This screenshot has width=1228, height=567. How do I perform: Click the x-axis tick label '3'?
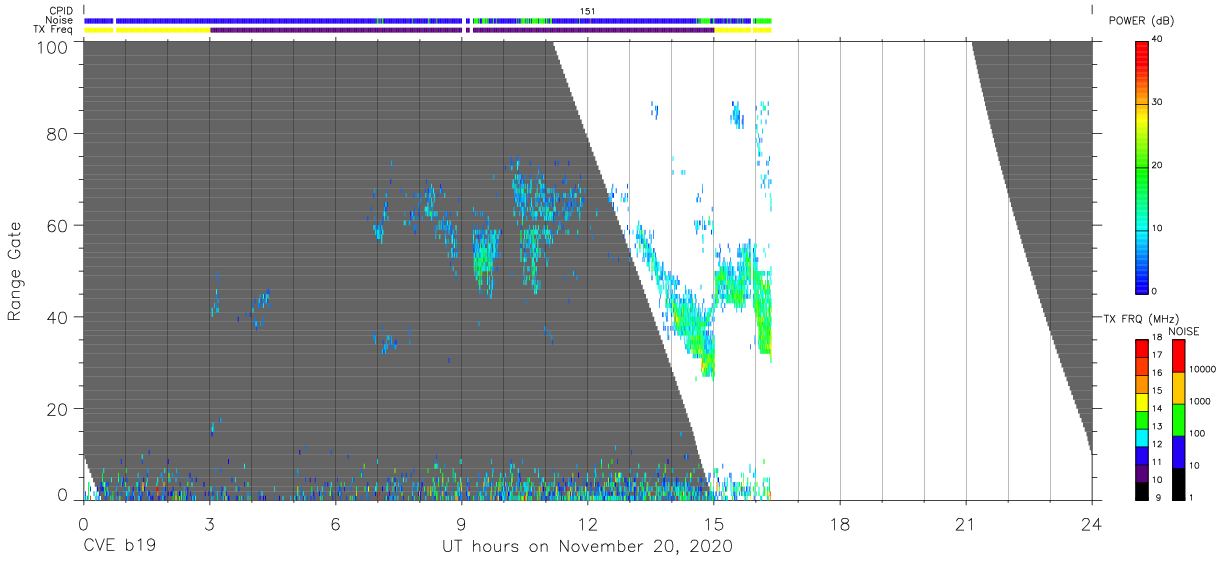(x=209, y=523)
